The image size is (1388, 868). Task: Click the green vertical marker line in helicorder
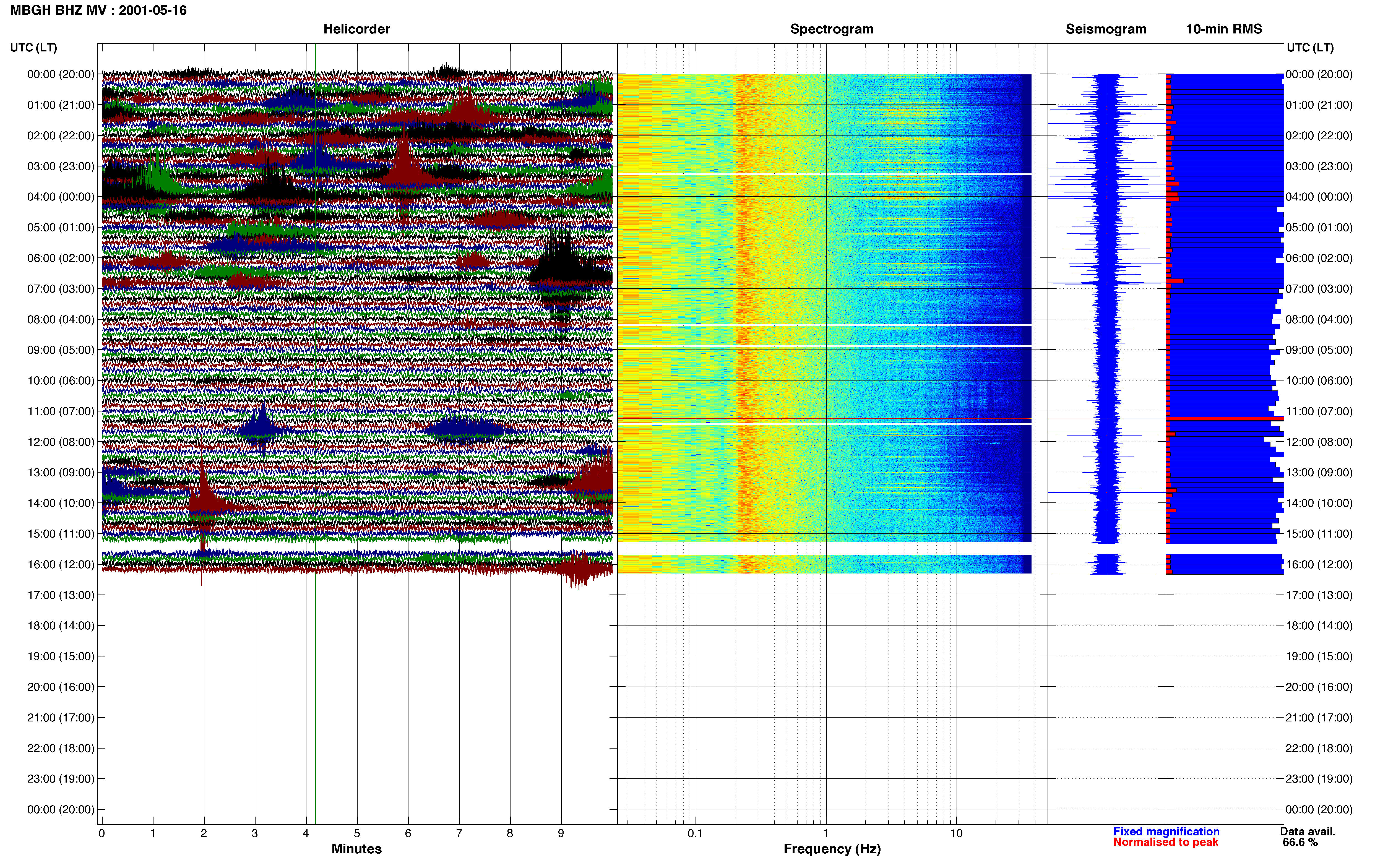point(315,434)
